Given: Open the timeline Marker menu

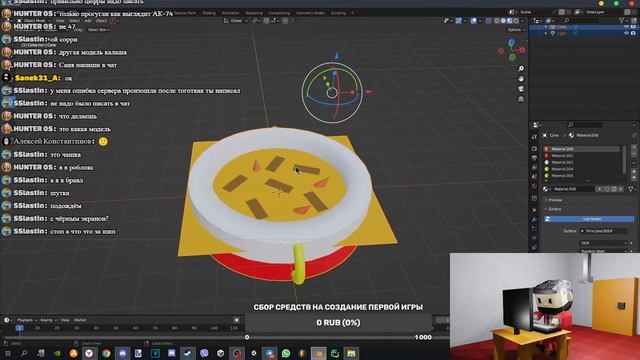Looking at the screenshot, I should coord(80,320).
